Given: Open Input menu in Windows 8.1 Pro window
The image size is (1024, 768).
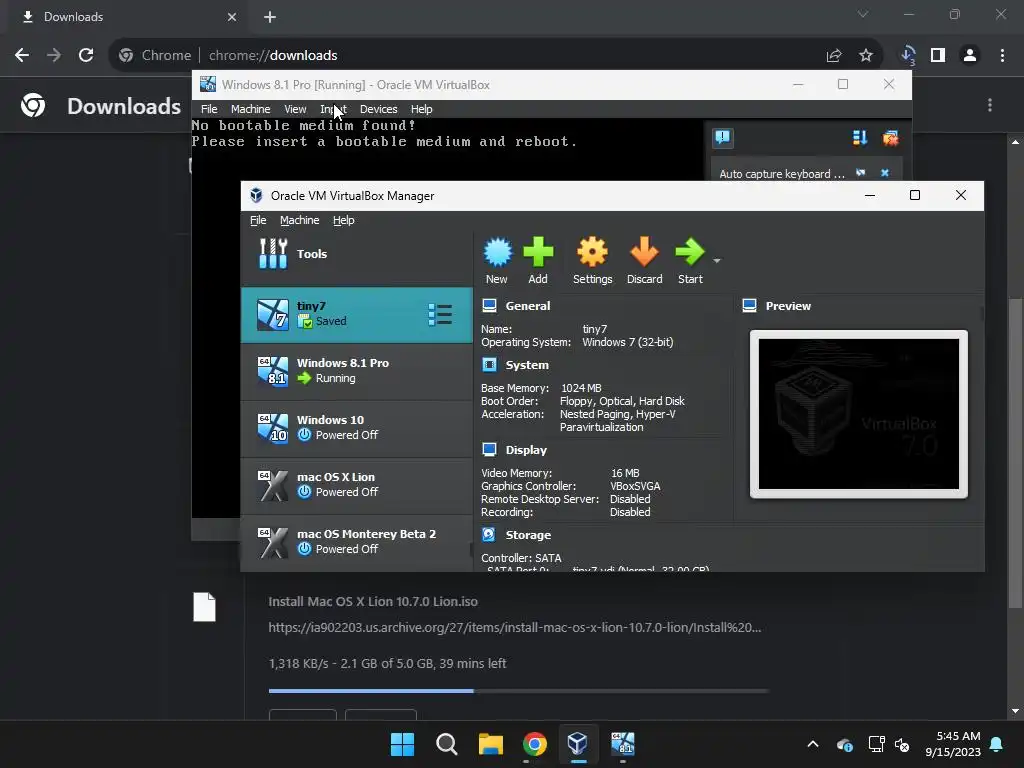Looking at the screenshot, I should click(333, 109).
